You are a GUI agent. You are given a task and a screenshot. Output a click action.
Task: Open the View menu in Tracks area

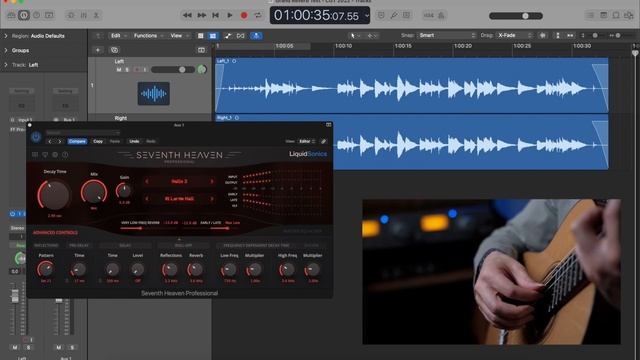point(179,36)
